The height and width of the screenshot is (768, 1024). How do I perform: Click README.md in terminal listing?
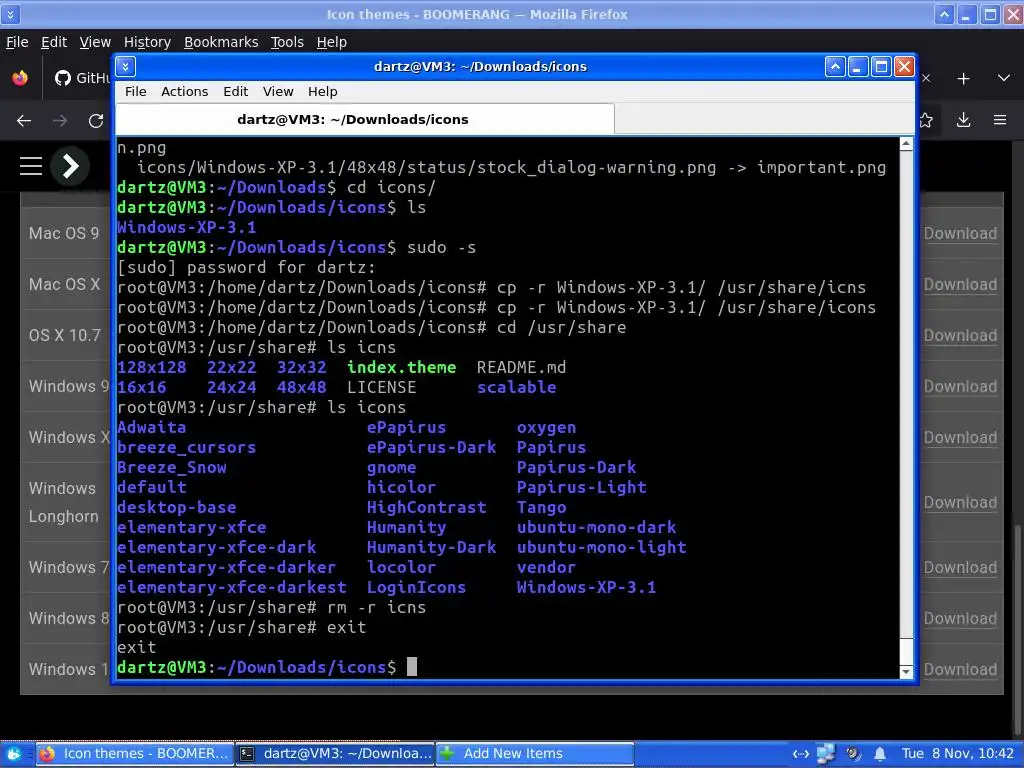521,367
